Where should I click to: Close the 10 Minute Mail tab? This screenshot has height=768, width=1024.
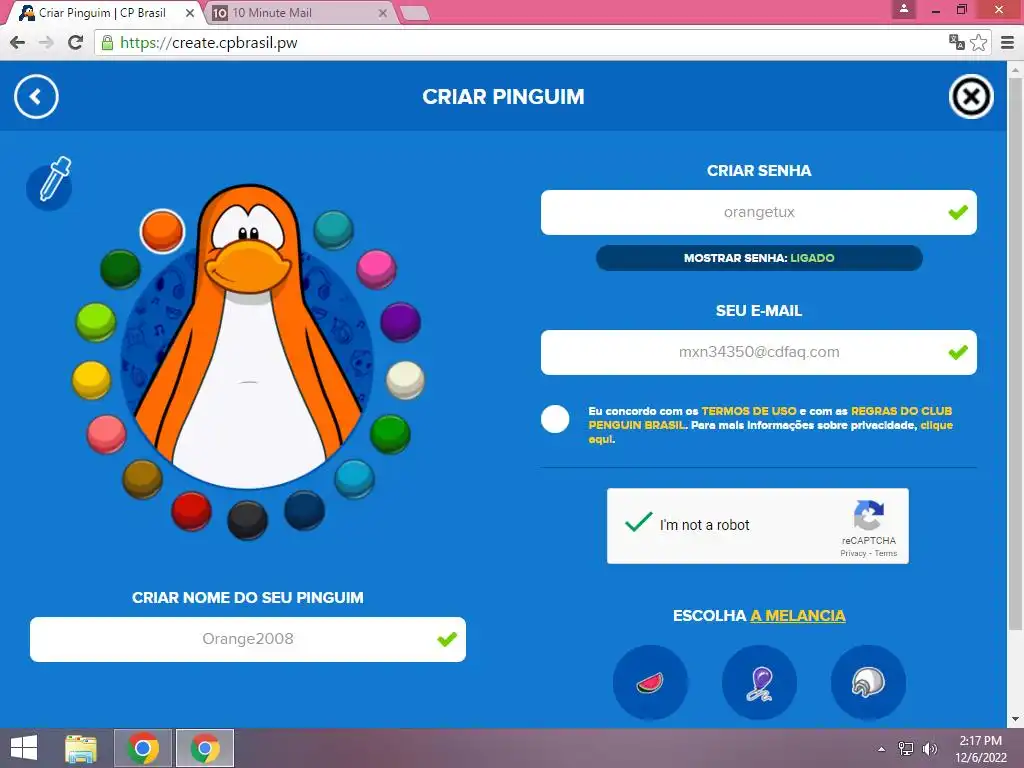point(383,13)
